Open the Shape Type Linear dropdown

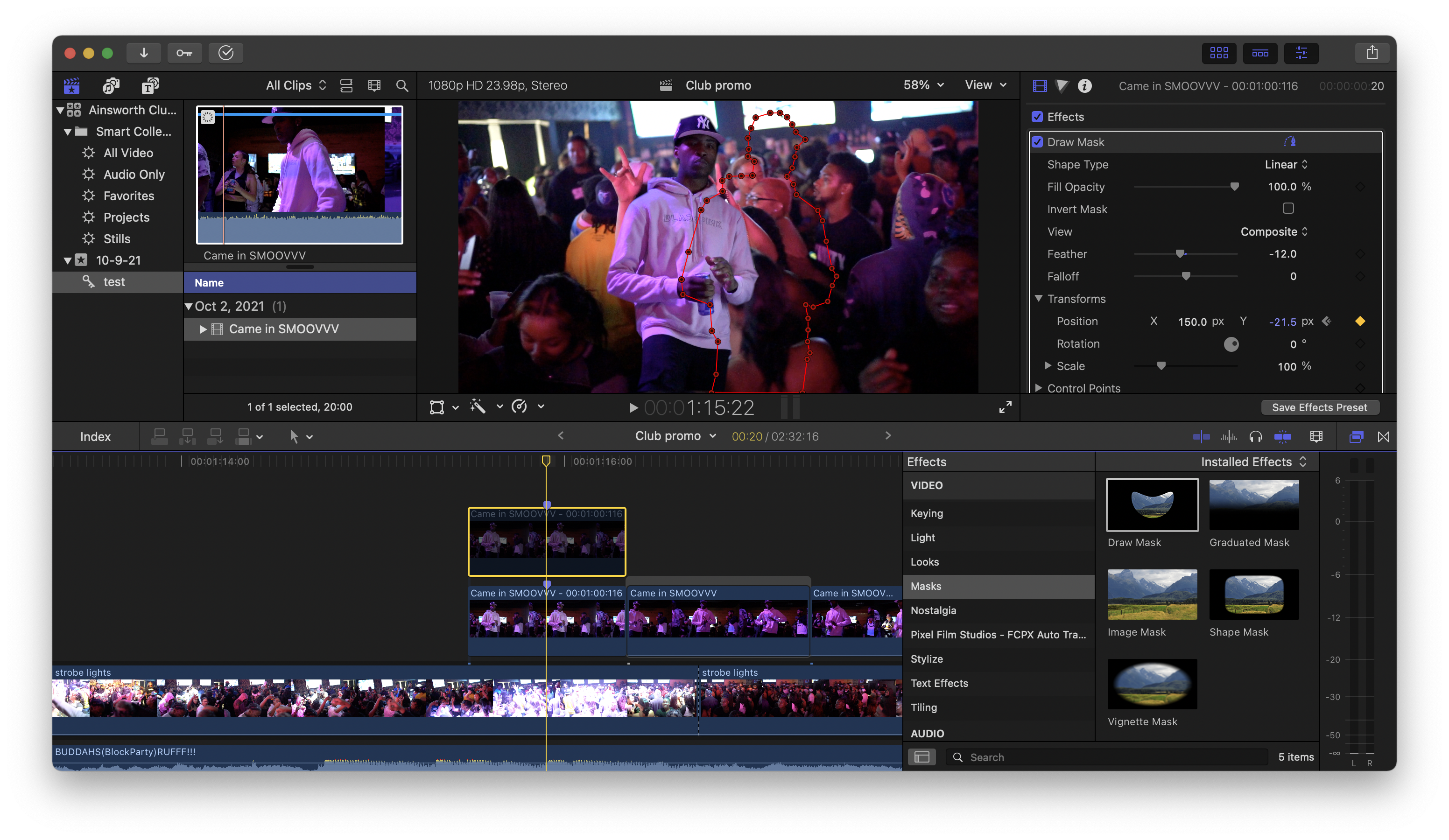(1286, 164)
